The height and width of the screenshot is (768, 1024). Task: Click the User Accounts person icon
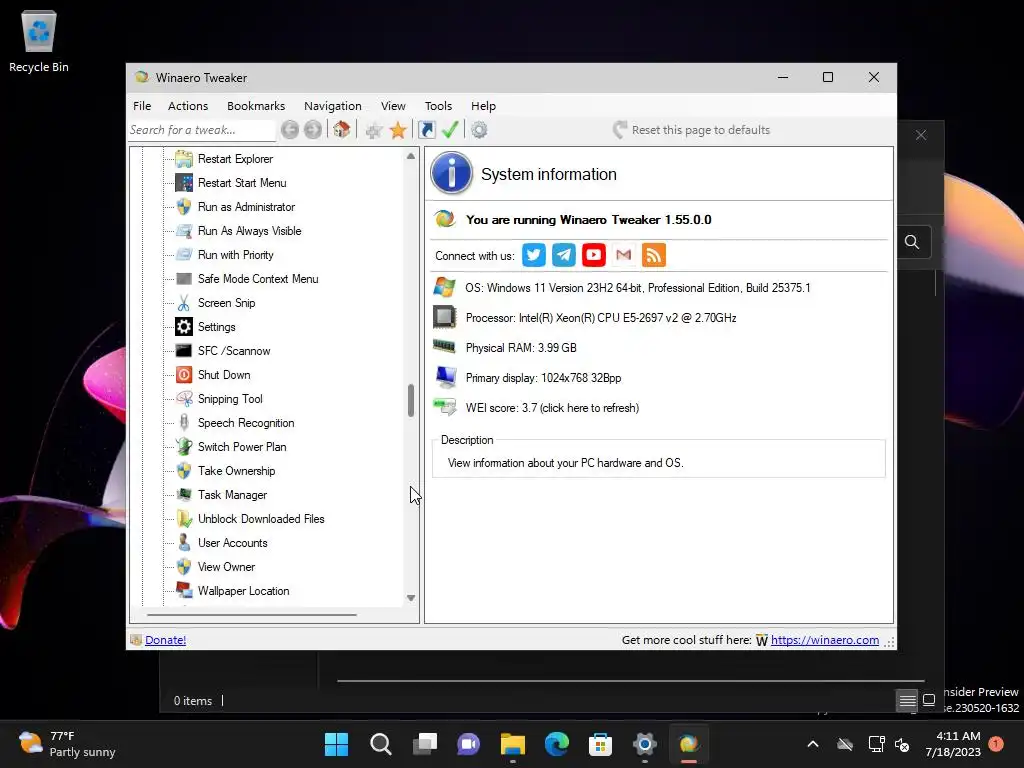(x=184, y=543)
